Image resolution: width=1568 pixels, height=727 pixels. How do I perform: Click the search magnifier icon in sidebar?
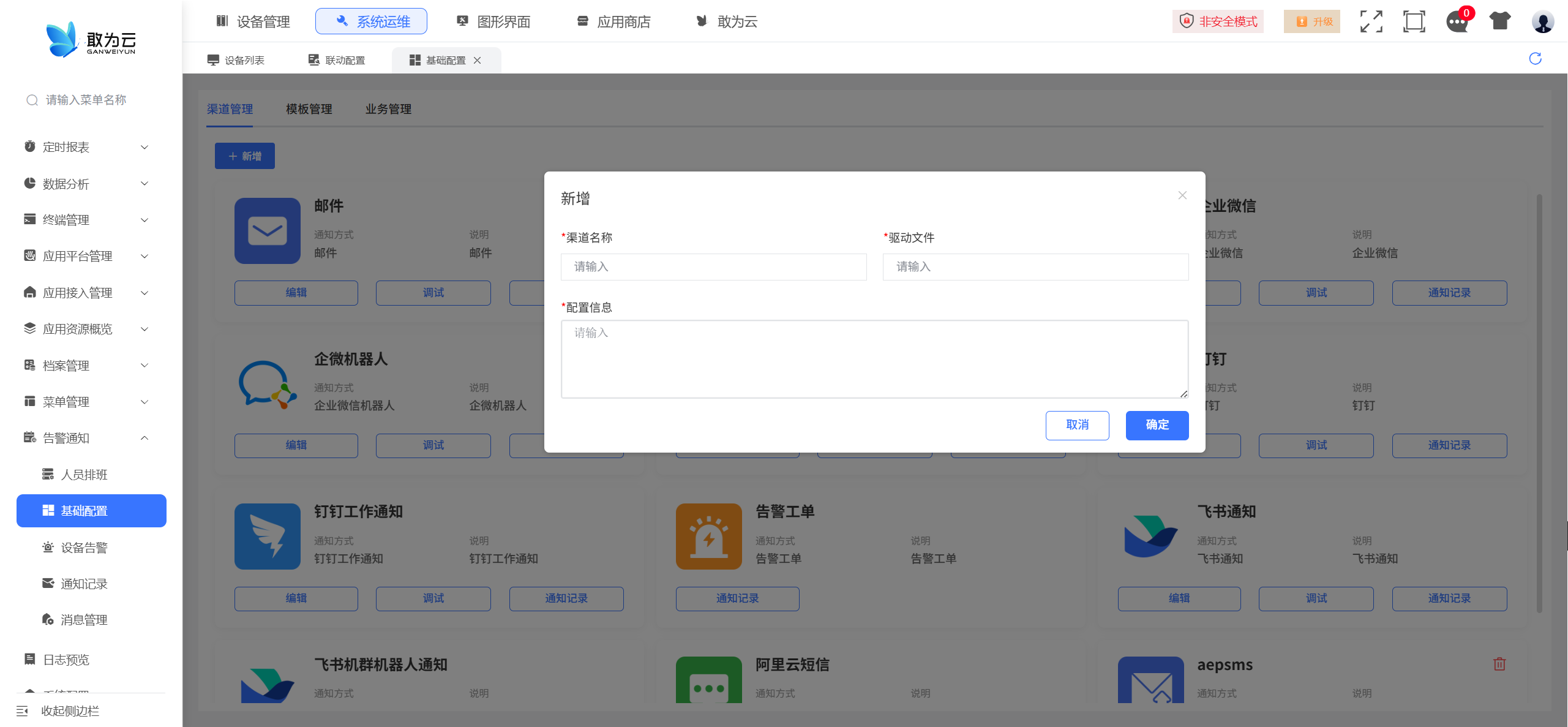(x=32, y=100)
